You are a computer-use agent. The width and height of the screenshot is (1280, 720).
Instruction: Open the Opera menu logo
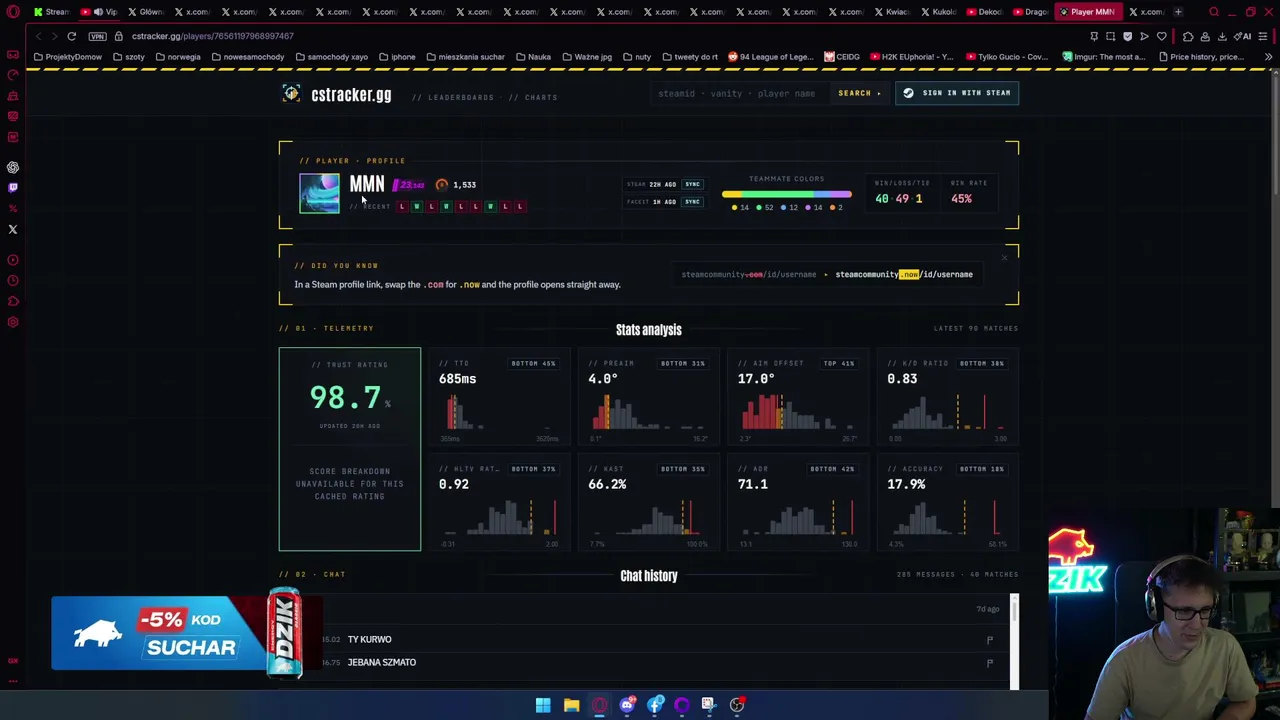13,12
